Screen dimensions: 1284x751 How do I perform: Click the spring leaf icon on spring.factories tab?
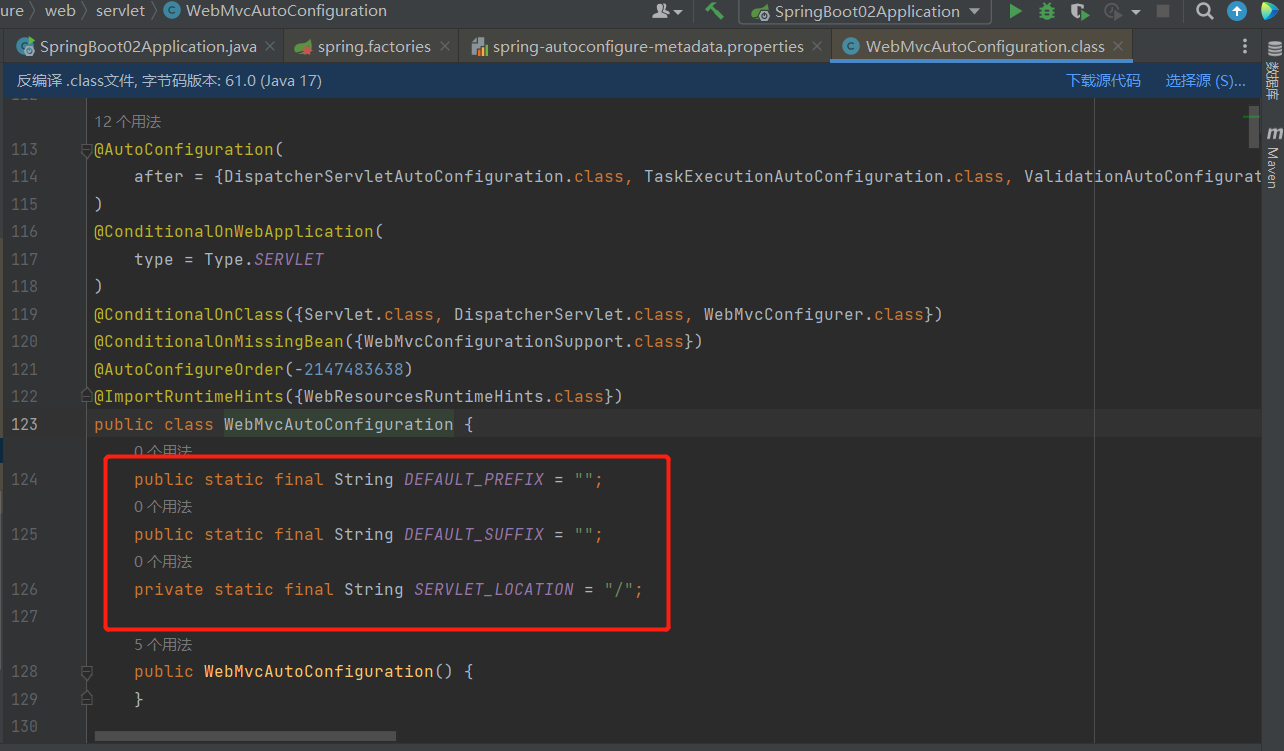coord(303,46)
